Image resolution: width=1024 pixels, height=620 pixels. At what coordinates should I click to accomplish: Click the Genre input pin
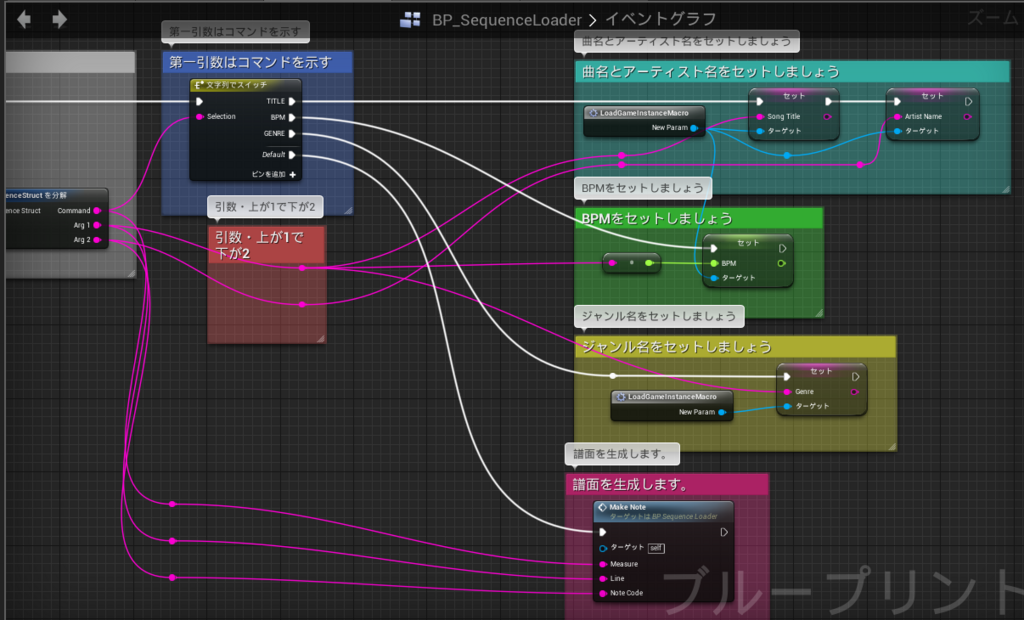coord(787,392)
